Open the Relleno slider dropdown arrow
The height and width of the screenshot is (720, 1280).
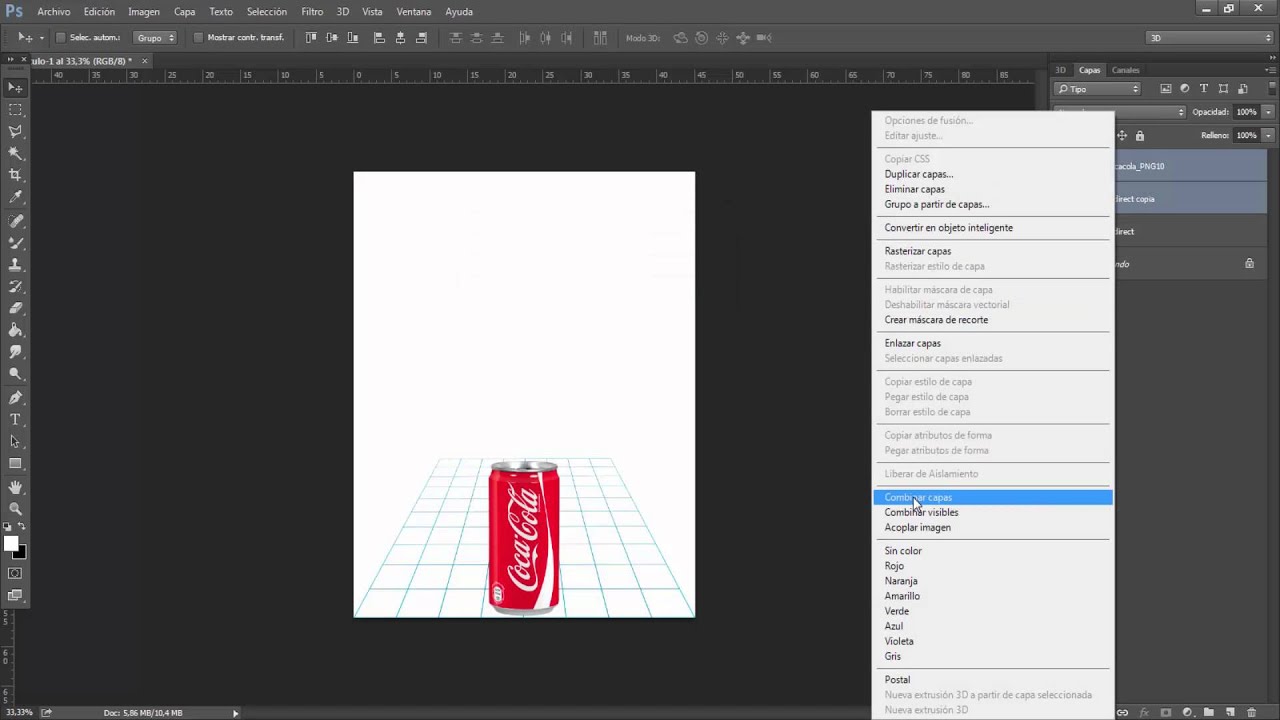(1268, 135)
